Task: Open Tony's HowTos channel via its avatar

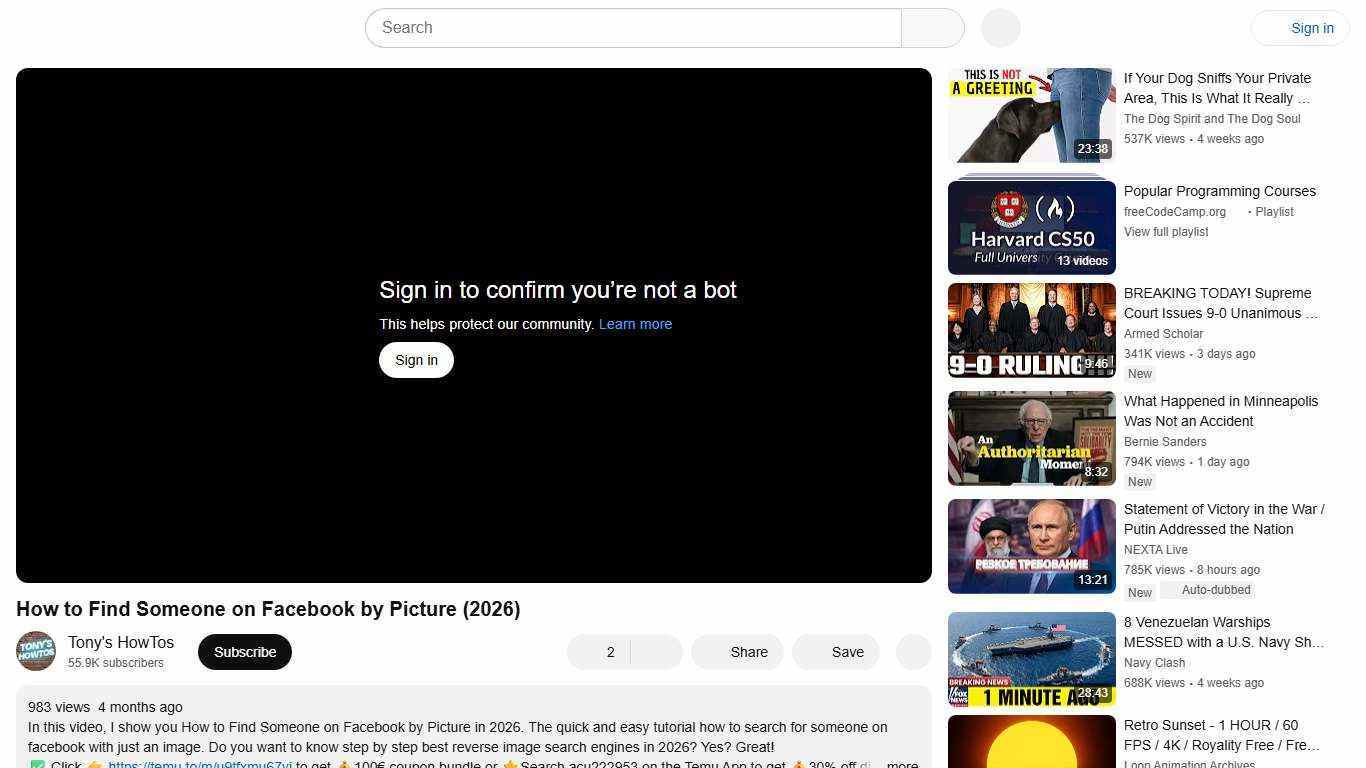Action: coord(35,651)
